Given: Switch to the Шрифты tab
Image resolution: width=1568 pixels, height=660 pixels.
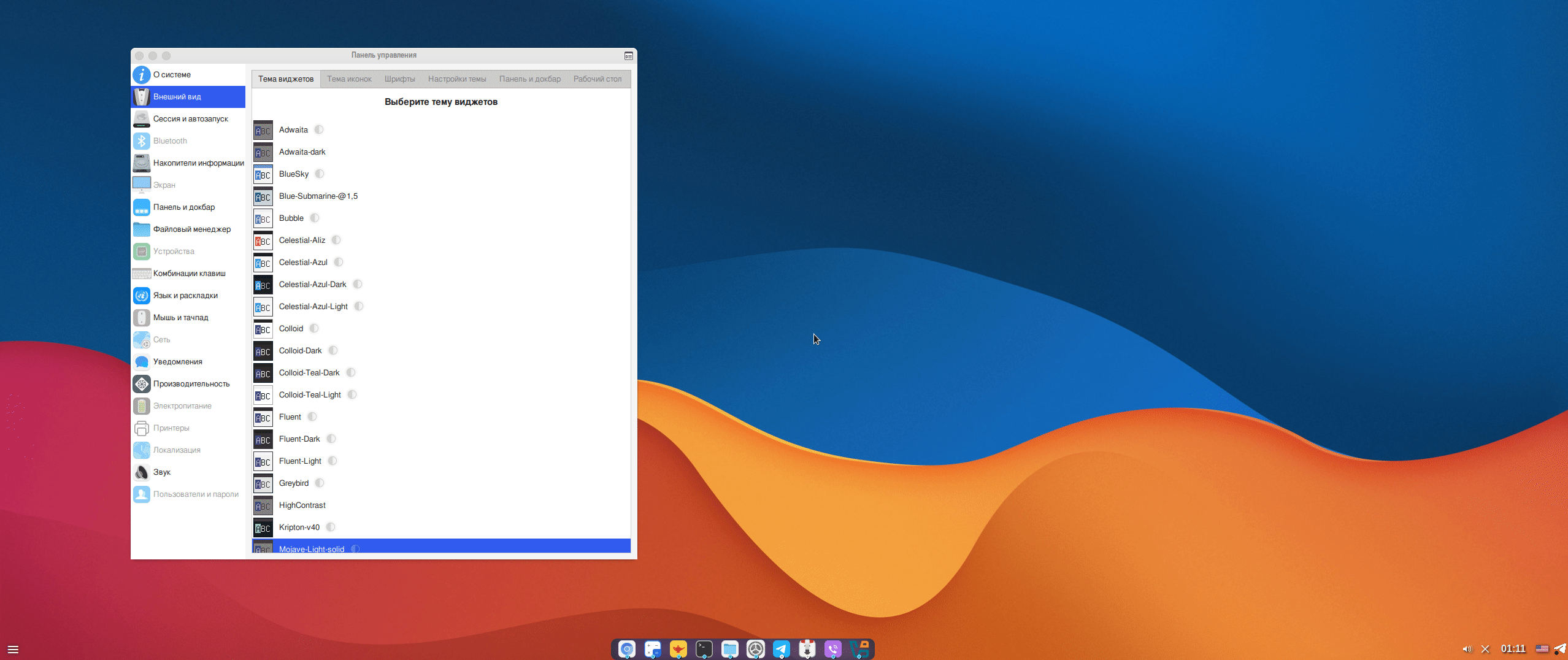Looking at the screenshot, I should 399,79.
